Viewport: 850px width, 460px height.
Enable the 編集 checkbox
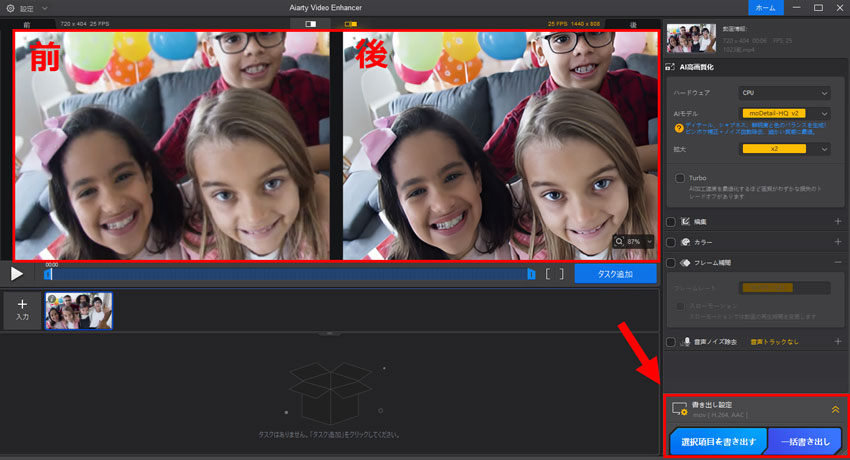(x=671, y=222)
